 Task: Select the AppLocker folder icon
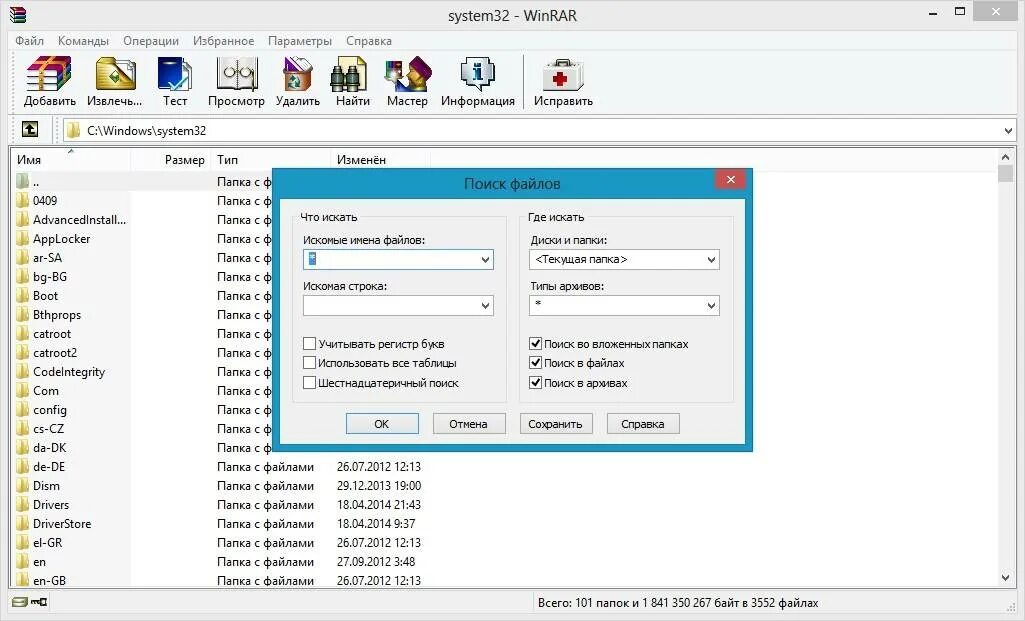coord(23,239)
